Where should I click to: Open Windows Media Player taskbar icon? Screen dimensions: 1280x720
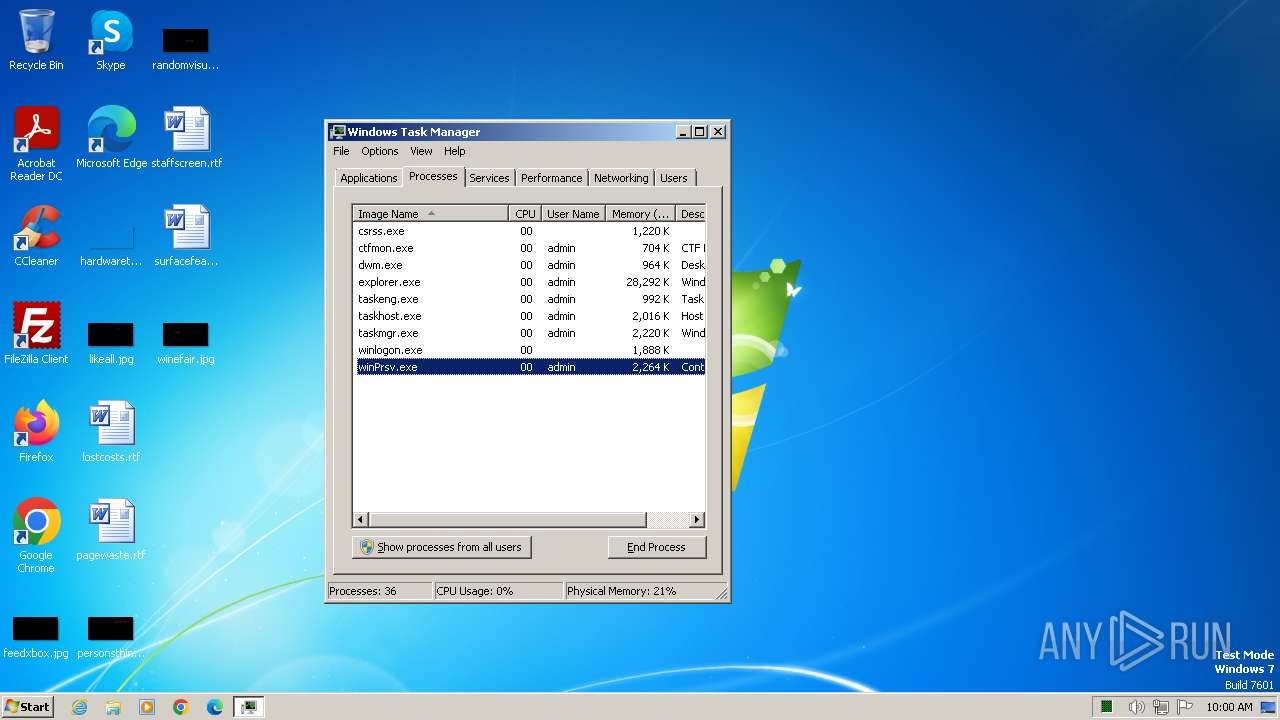[x=147, y=707]
